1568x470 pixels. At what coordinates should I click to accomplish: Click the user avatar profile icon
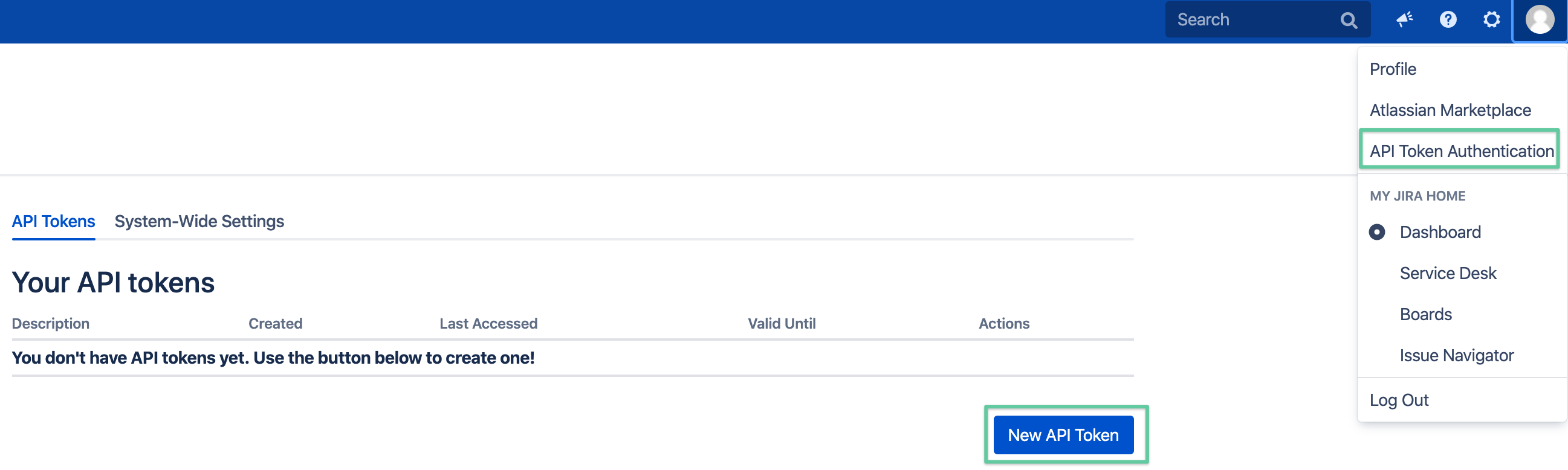click(x=1540, y=20)
